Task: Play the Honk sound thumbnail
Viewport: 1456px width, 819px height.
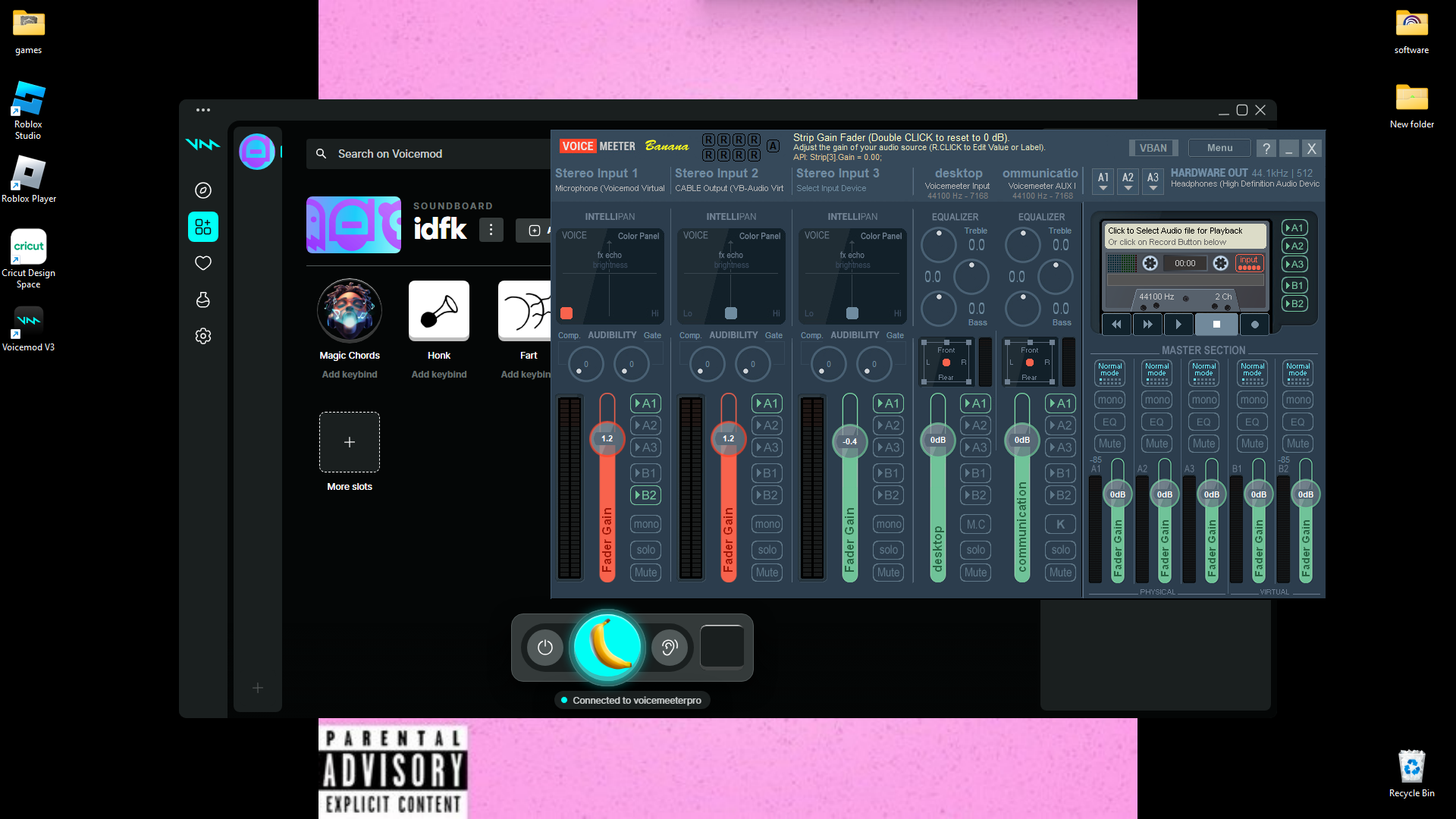Action: (x=438, y=310)
